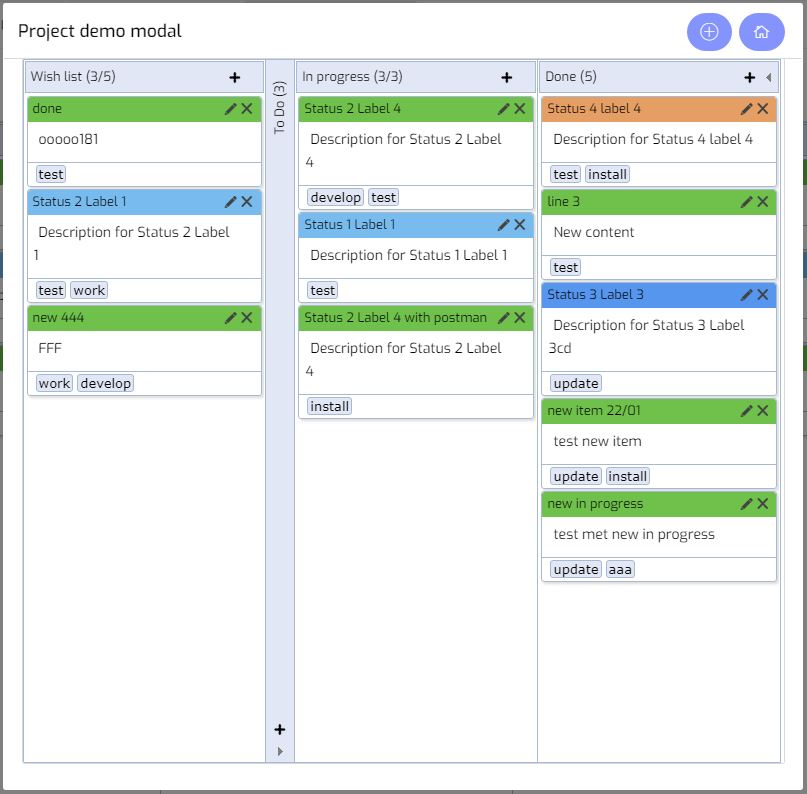Viewport: 807px width, 794px height.
Task: Delete the 'Status 1 Label 1' card
Action: tap(520, 224)
